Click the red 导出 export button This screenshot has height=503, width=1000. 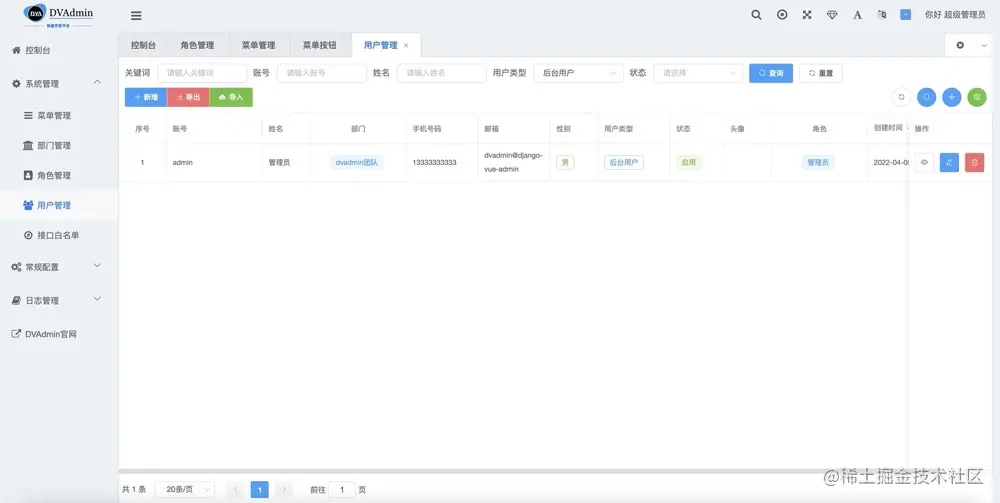point(188,97)
